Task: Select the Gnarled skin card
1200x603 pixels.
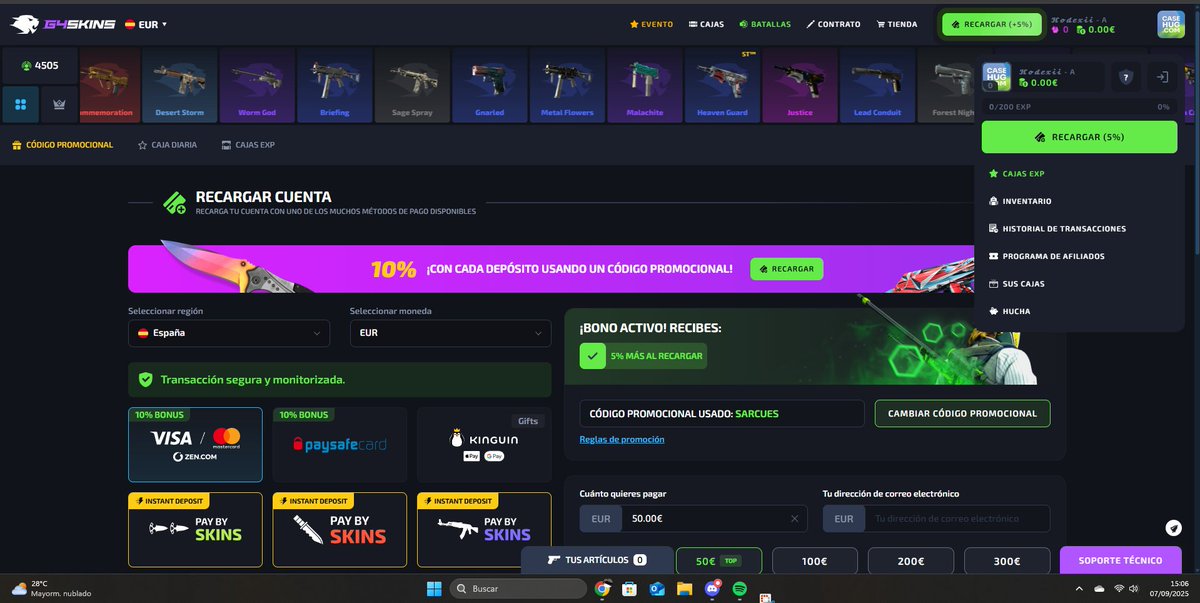Action: [489, 86]
